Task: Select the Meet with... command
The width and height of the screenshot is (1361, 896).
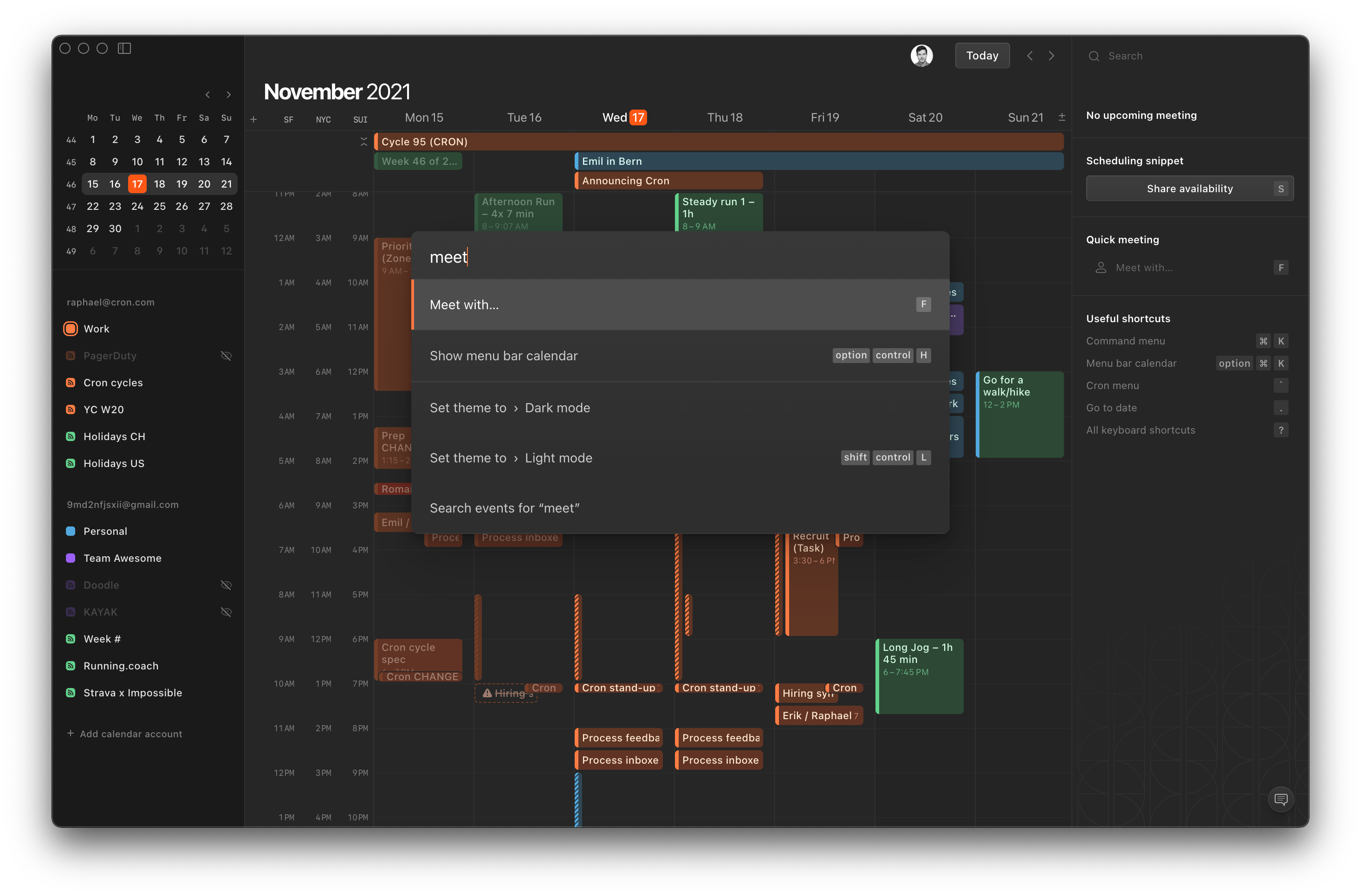Action: [x=680, y=305]
